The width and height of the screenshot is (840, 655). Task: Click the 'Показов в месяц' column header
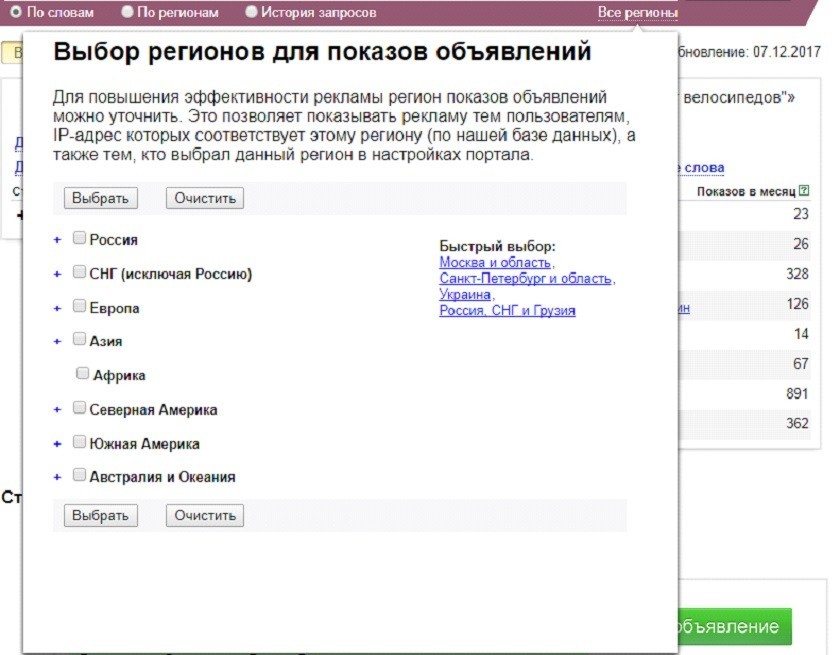pyautogui.click(x=746, y=191)
